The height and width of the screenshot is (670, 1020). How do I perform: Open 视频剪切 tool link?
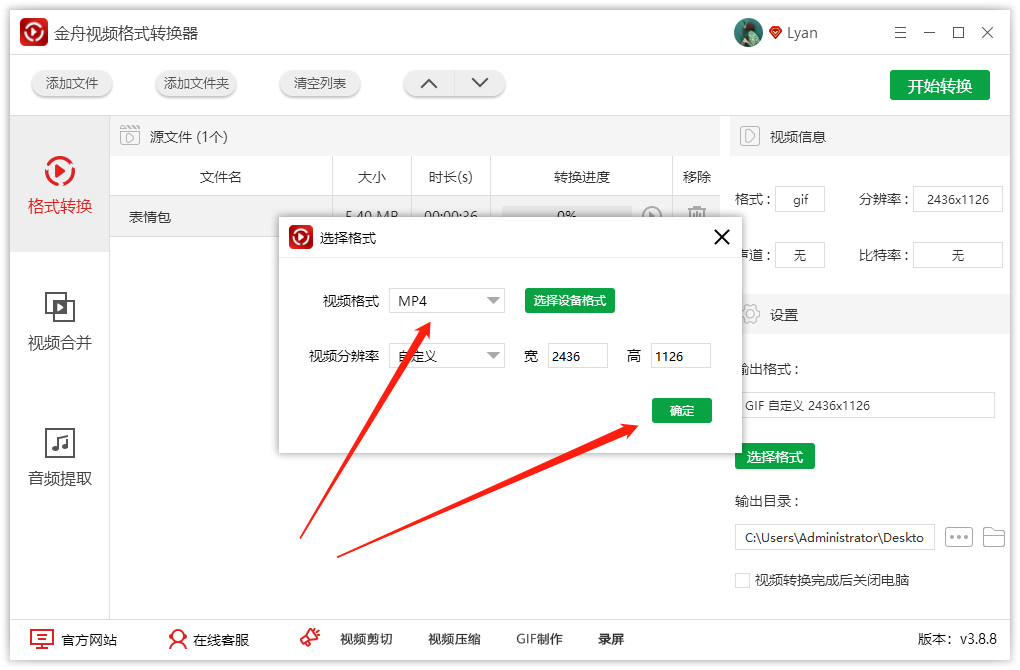coord(366,639)
